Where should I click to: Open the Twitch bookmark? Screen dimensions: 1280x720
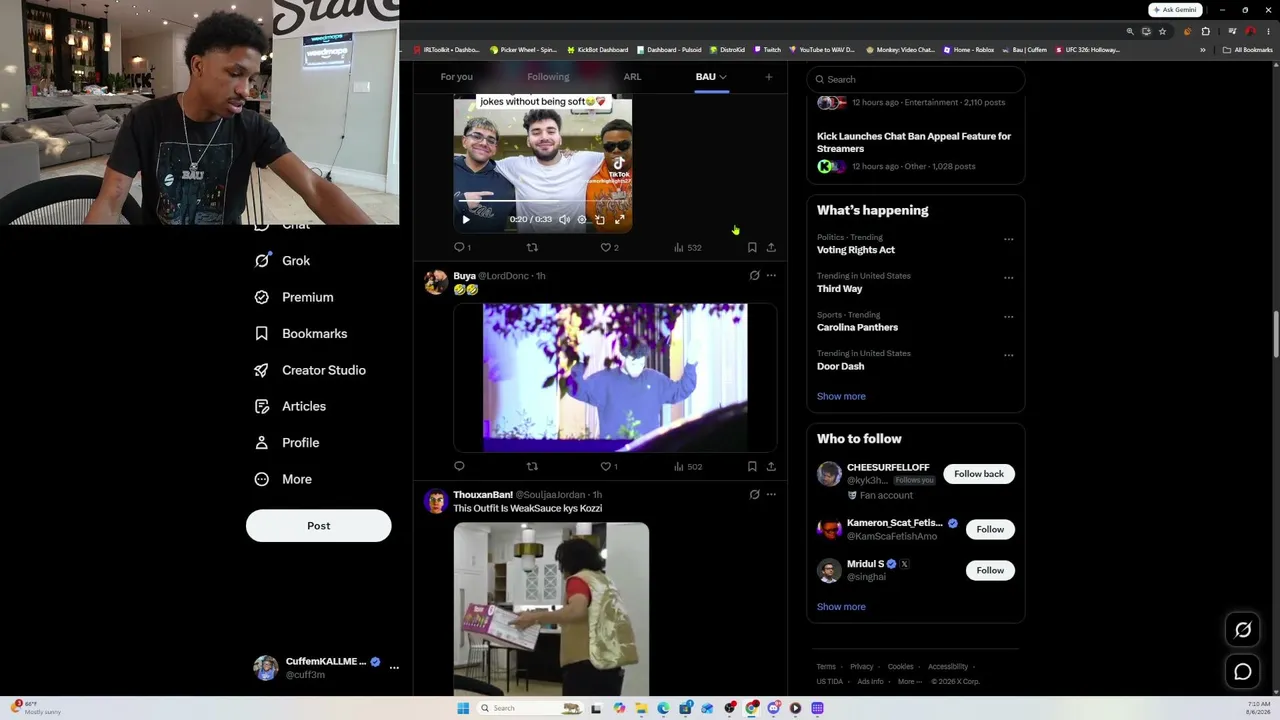[768, 50]
